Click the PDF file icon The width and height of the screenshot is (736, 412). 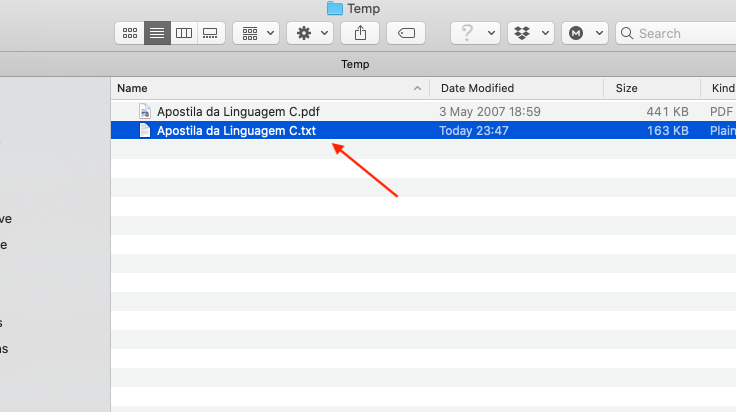click(x=144, y=111)
